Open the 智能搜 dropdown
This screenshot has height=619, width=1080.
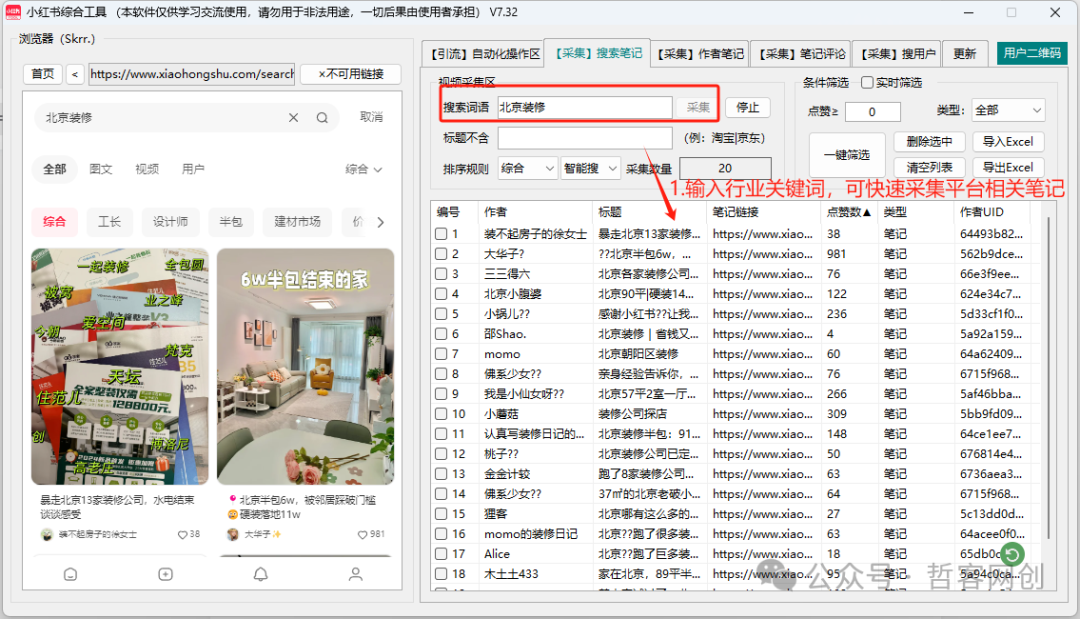(x=590, y=169)
